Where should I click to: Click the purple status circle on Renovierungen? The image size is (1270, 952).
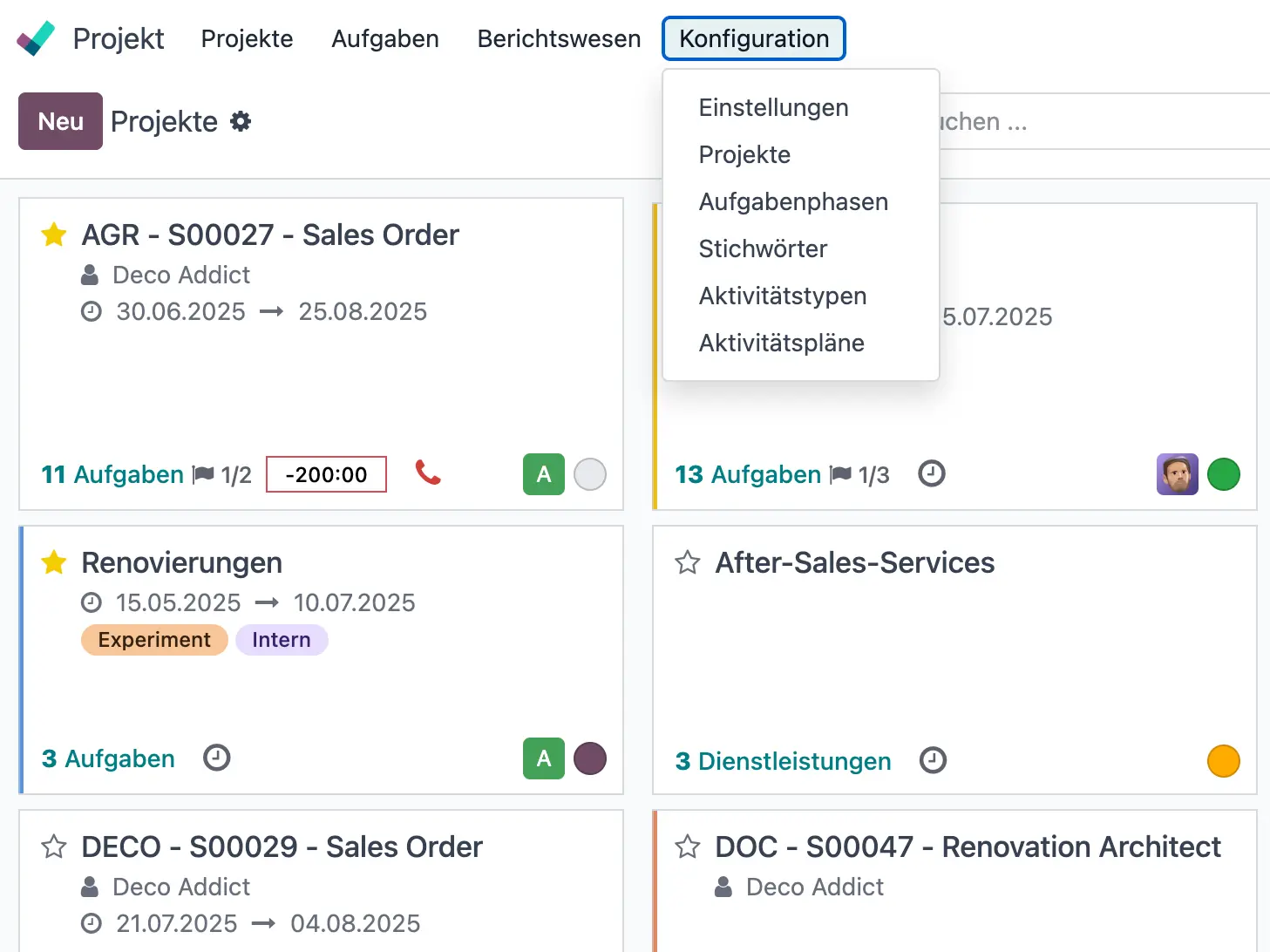point(590,758)
